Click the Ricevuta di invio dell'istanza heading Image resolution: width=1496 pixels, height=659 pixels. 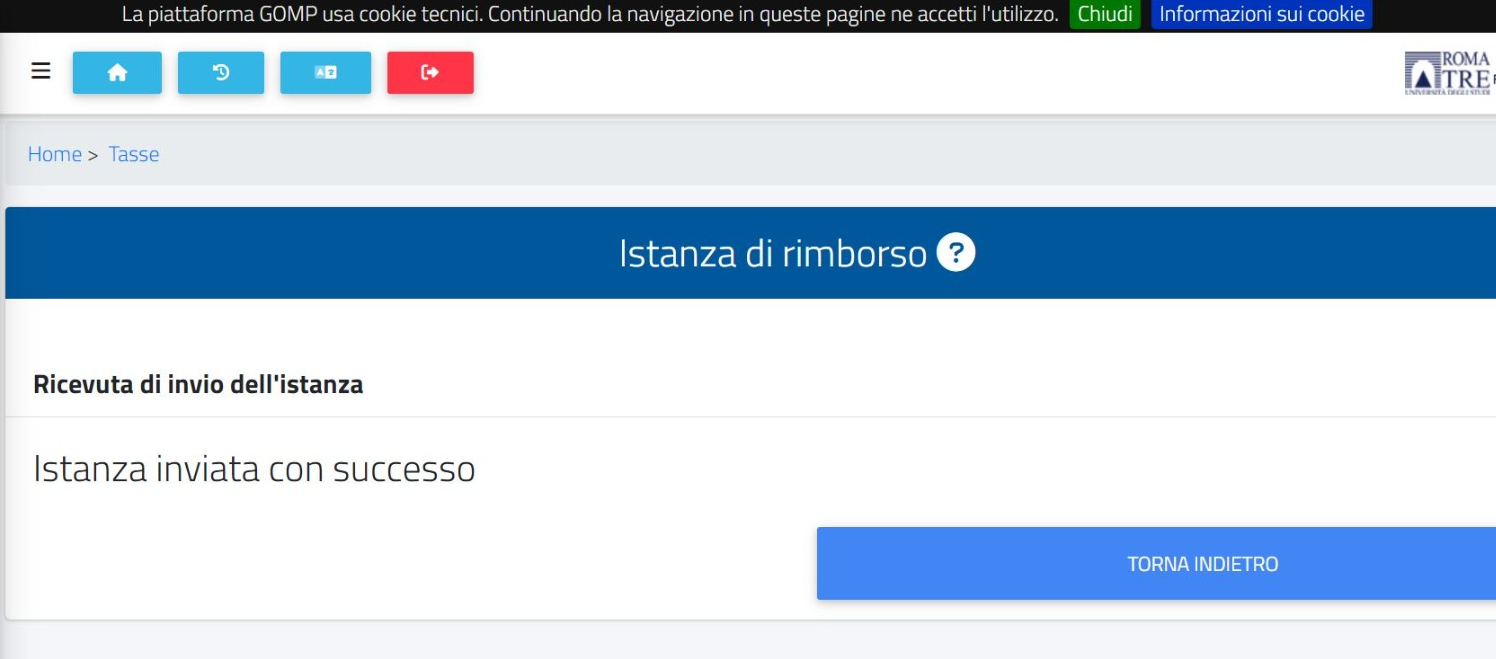[198, 384]
